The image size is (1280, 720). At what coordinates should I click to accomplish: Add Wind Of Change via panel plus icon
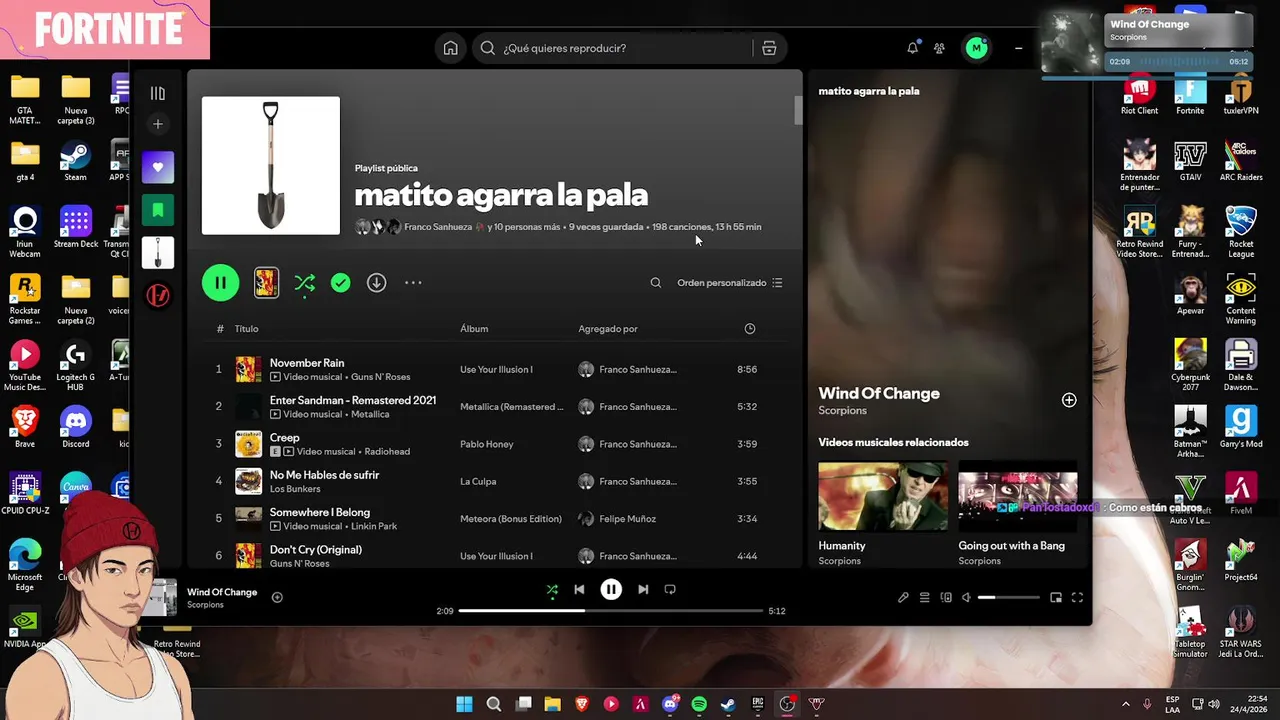[1069, 400]
